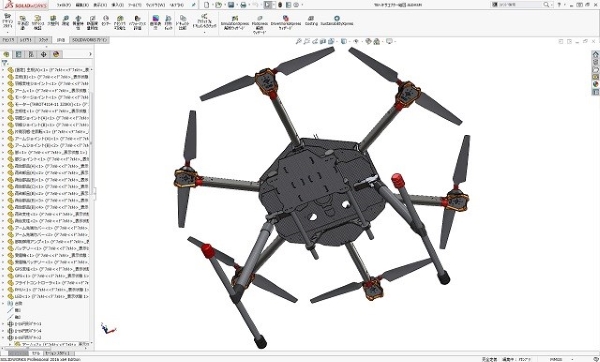Screen dimensions: 600x362
Task: Click the feature tree horizontal scrollbar
Action: click(x=46, y=349)
